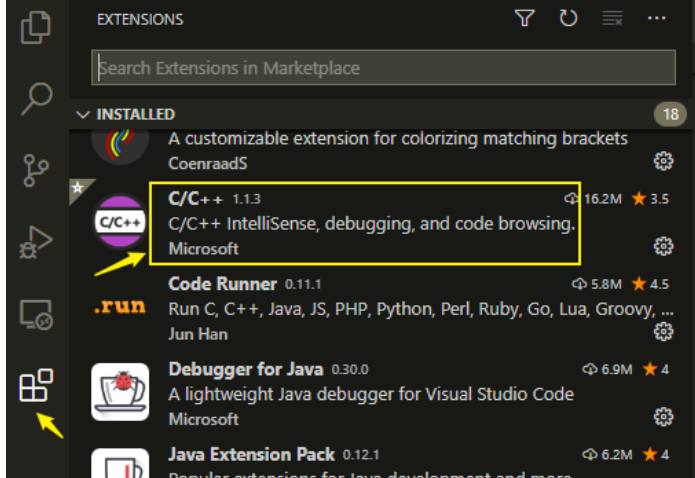Open the Explorer view in activity bar

coord(36,27)
